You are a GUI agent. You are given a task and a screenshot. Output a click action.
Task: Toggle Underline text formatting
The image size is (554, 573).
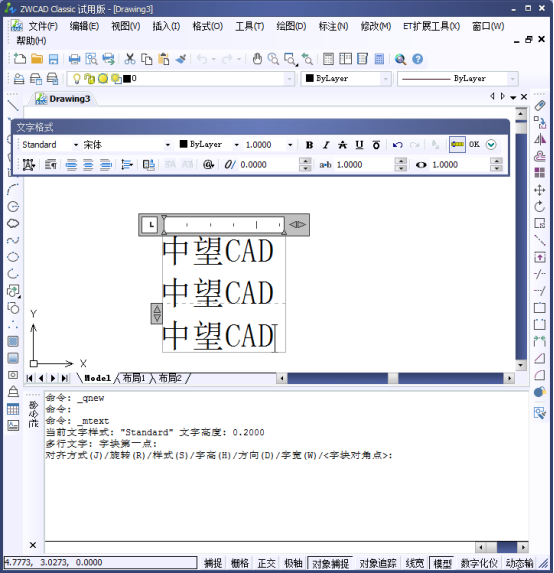(359, 145)
